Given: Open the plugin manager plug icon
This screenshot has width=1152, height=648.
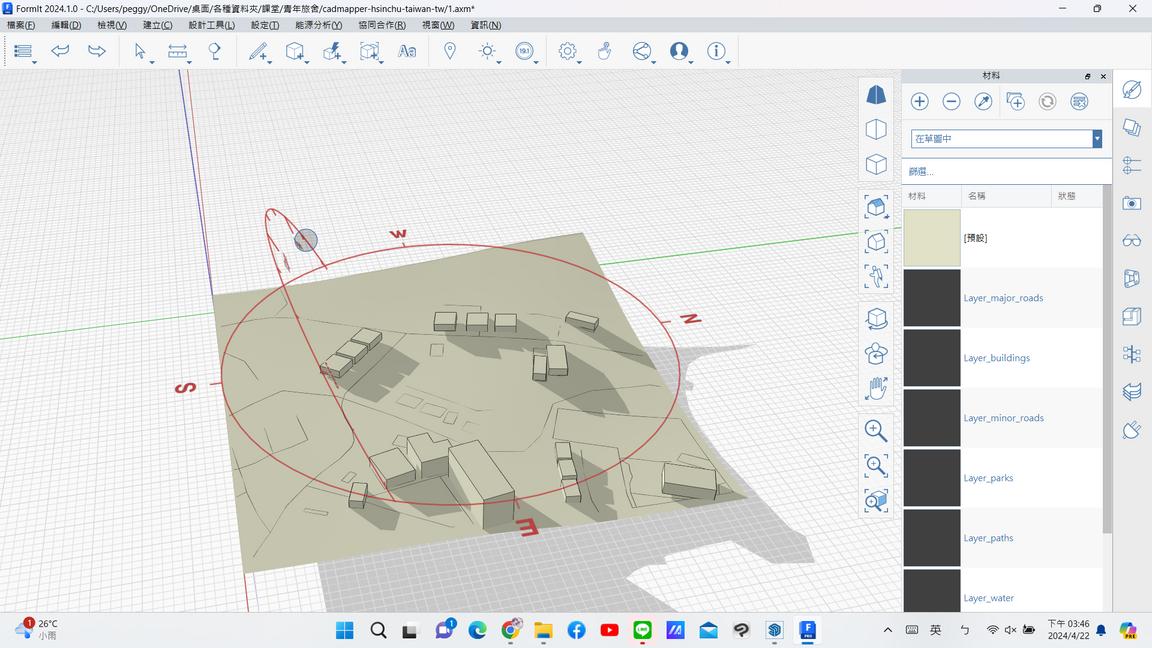Looking at the screenshot, I should [1132, 430].
